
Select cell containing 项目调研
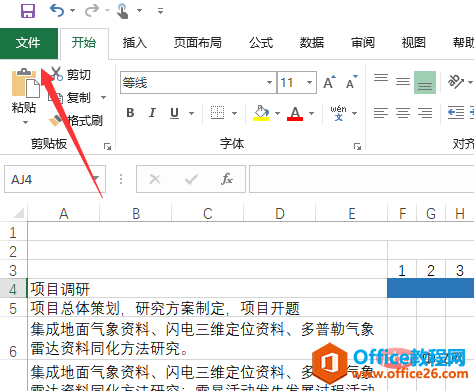pyautogui.click(x=207, y=289)
